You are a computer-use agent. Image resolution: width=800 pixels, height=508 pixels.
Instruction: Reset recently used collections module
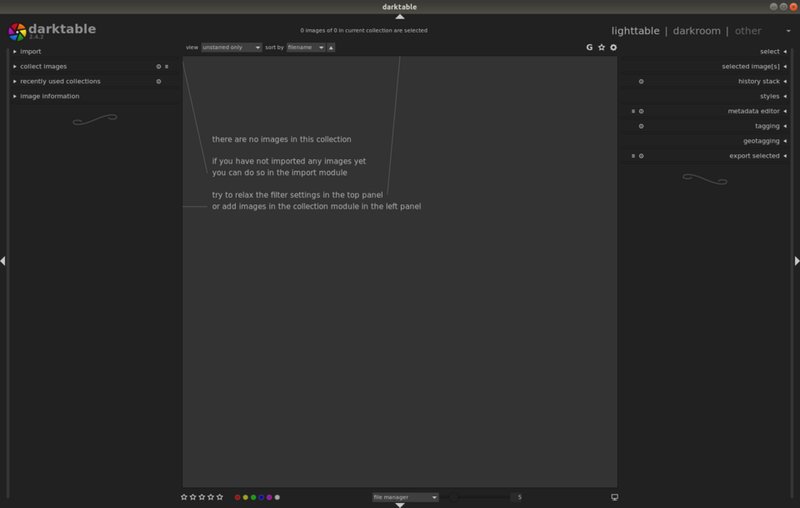coord(159,81)
